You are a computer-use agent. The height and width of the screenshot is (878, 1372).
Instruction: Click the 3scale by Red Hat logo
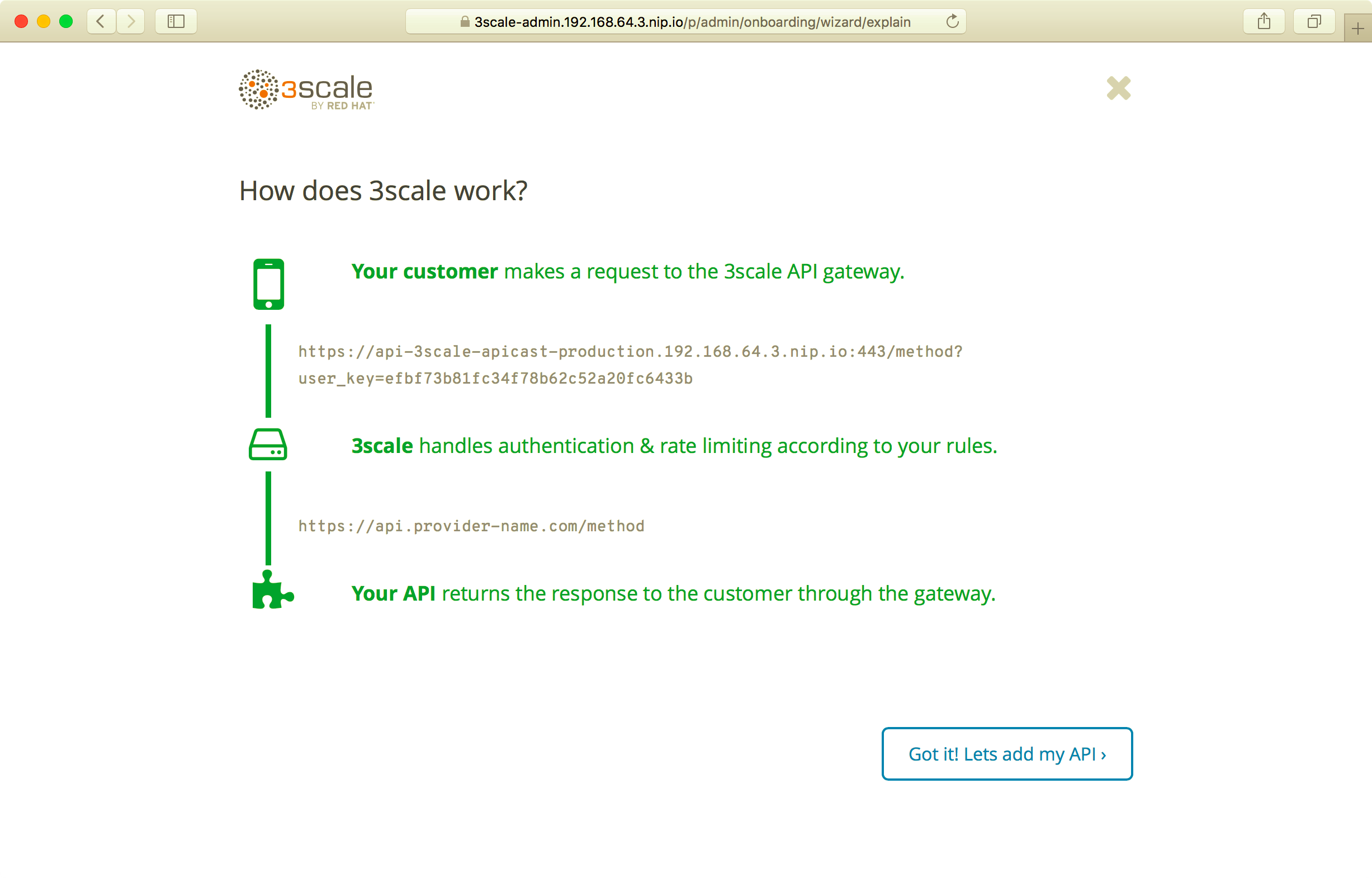click(306, 89)
